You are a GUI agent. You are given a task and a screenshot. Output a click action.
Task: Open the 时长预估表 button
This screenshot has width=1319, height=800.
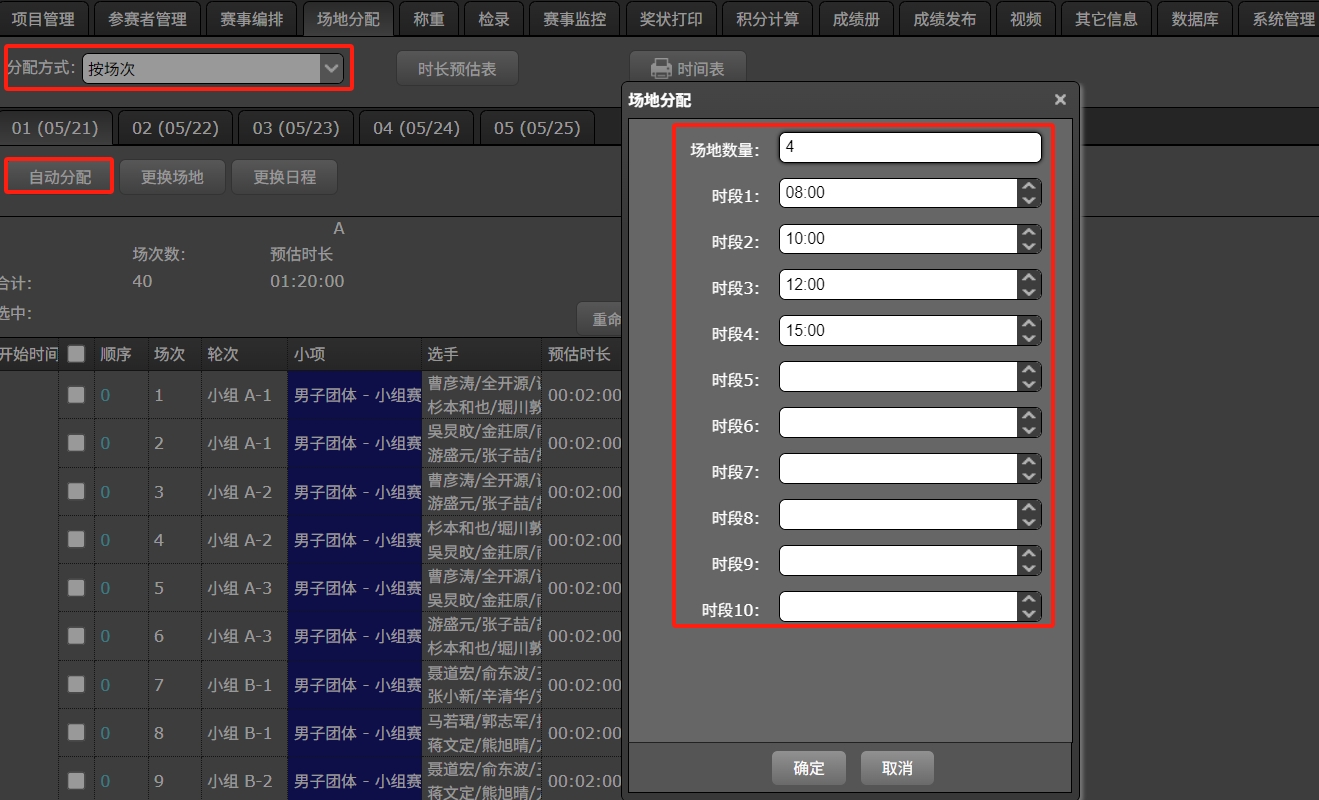pos(457,69)
